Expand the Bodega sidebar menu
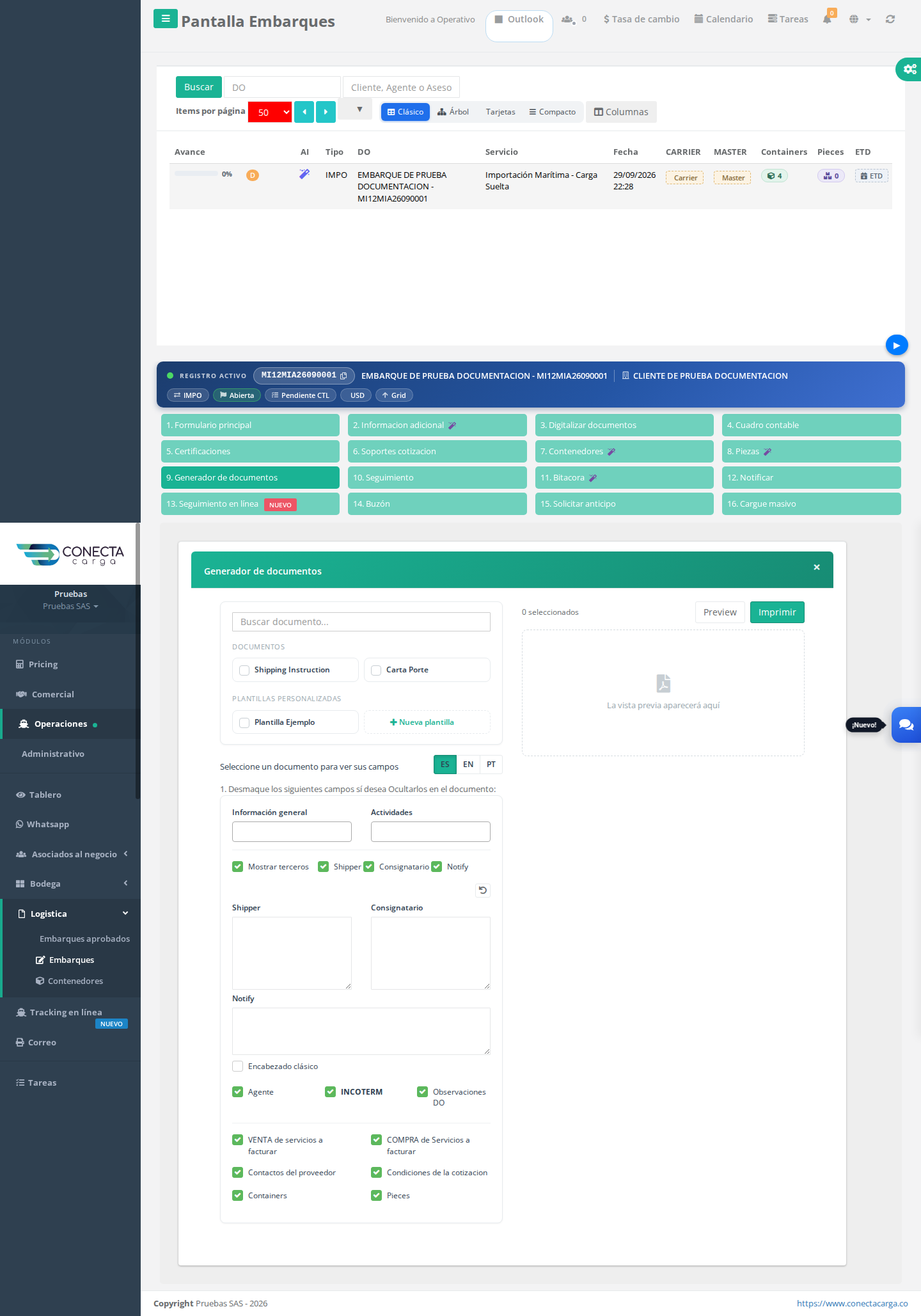This screenshot has width=921, height=1316. (70, 884)
